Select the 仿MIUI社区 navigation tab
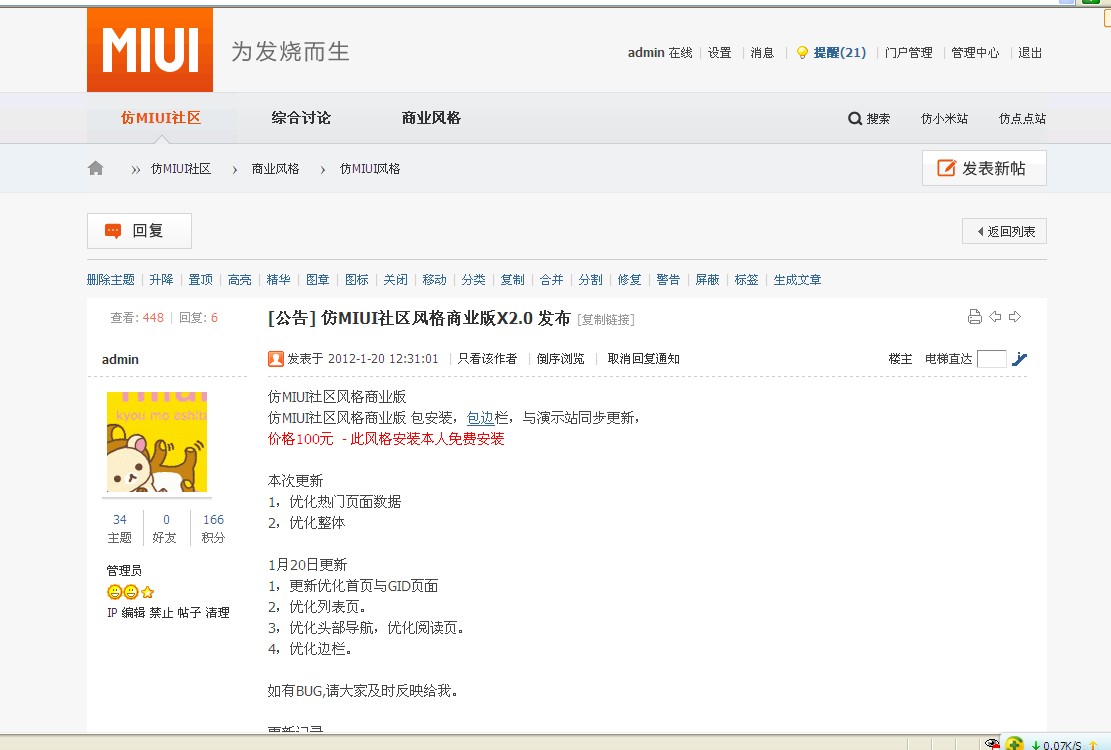Viewport: 1111px width, 750px height. coord(161,118)
